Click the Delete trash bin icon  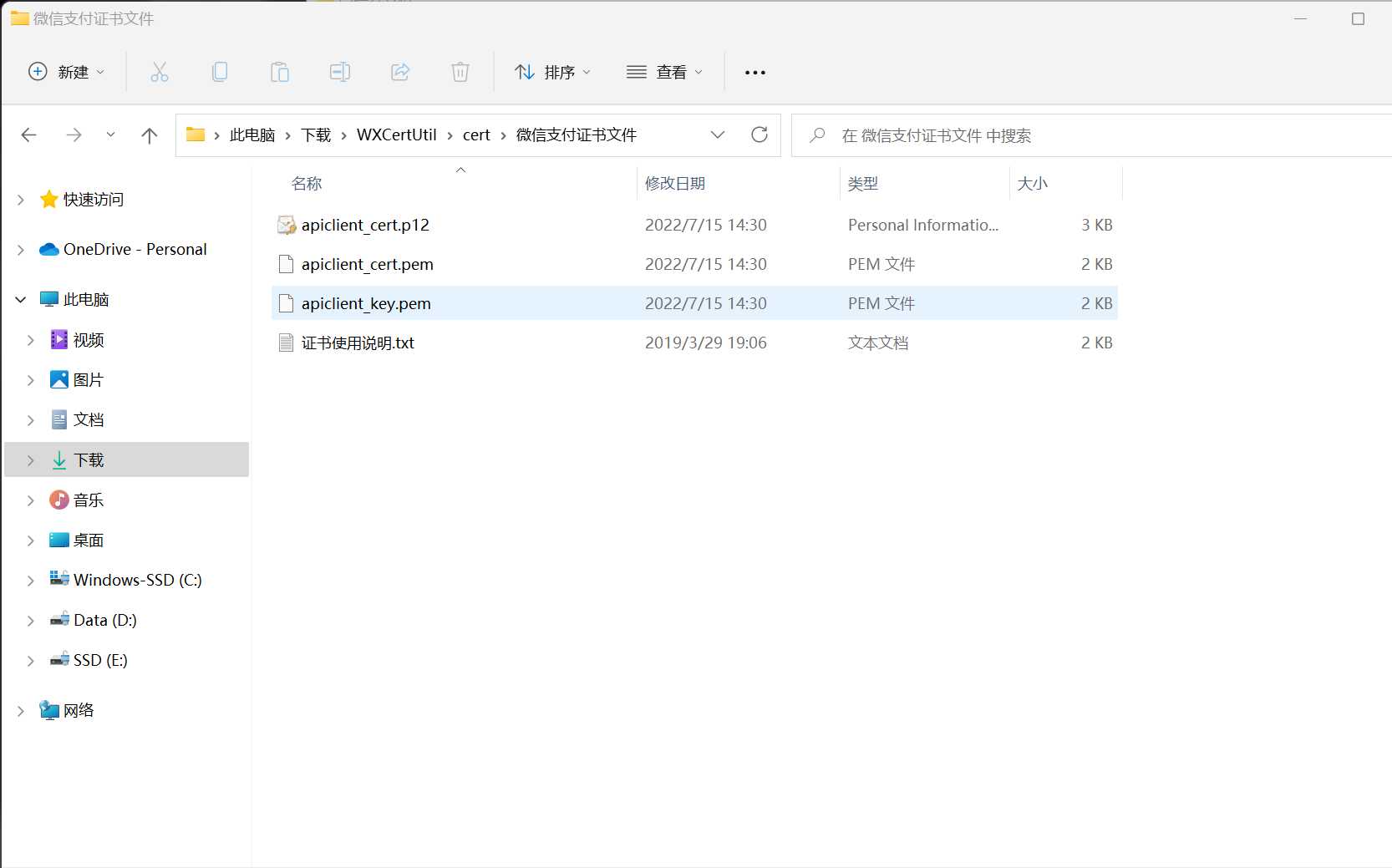click(460, 72)
